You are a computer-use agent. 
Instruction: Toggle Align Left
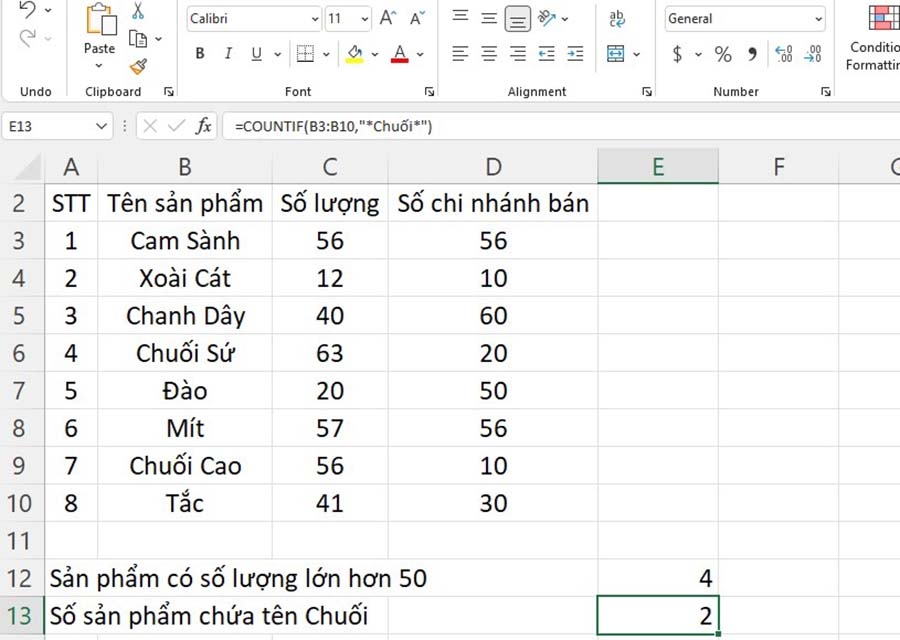tap(460, 54)
